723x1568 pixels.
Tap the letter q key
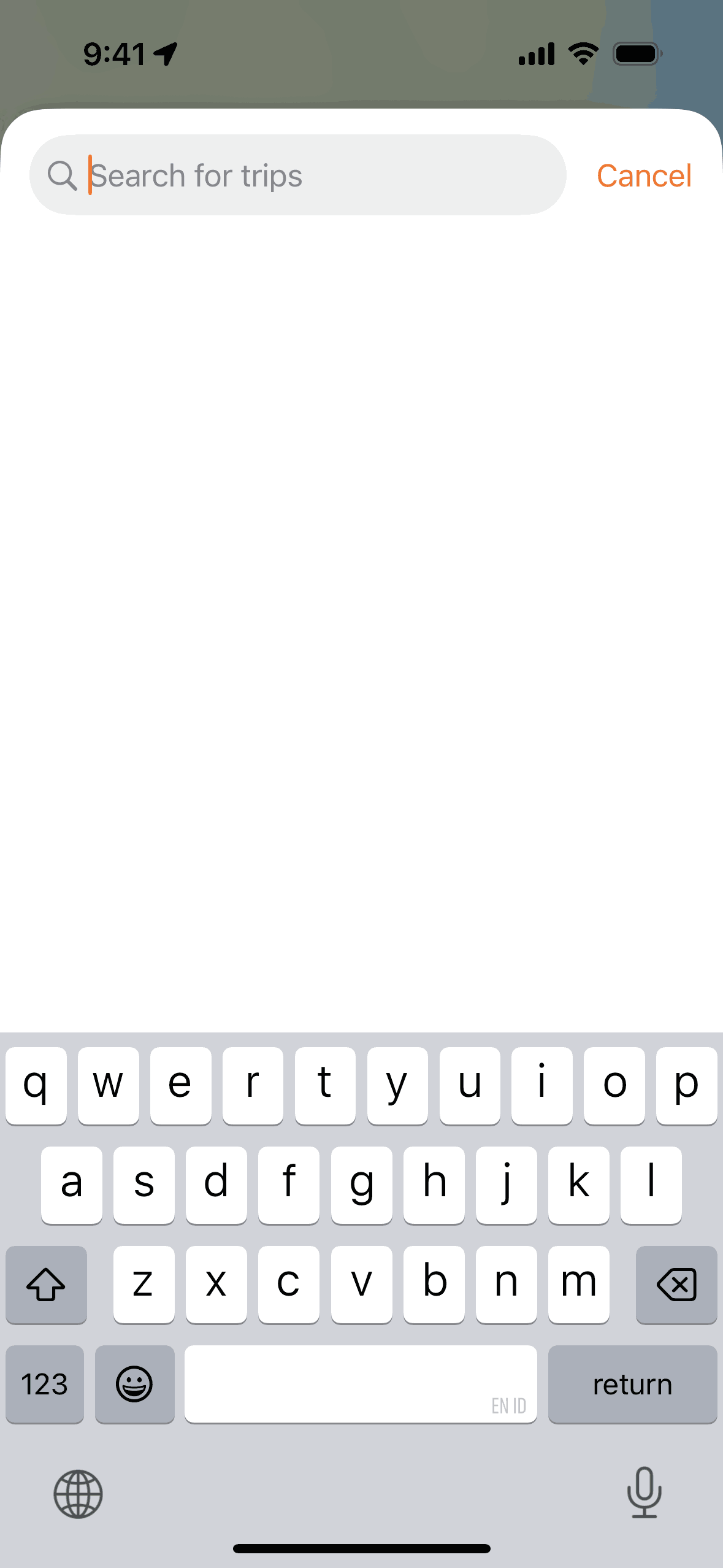[x=36, y=1086]
